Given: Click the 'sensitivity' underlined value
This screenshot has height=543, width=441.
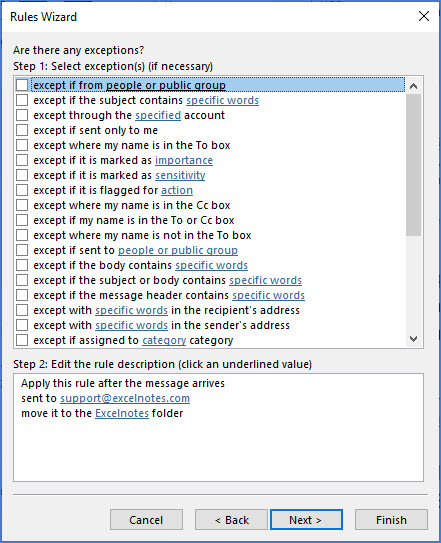Looking at the screenshot, I should (x=180, y=175).
